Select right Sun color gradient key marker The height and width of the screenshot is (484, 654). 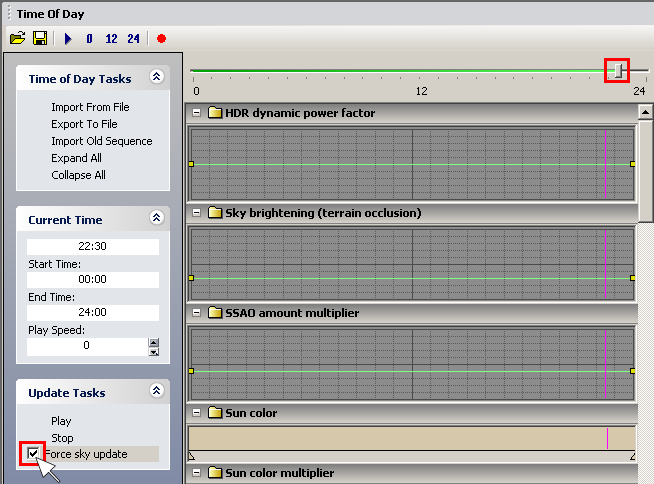632,456
